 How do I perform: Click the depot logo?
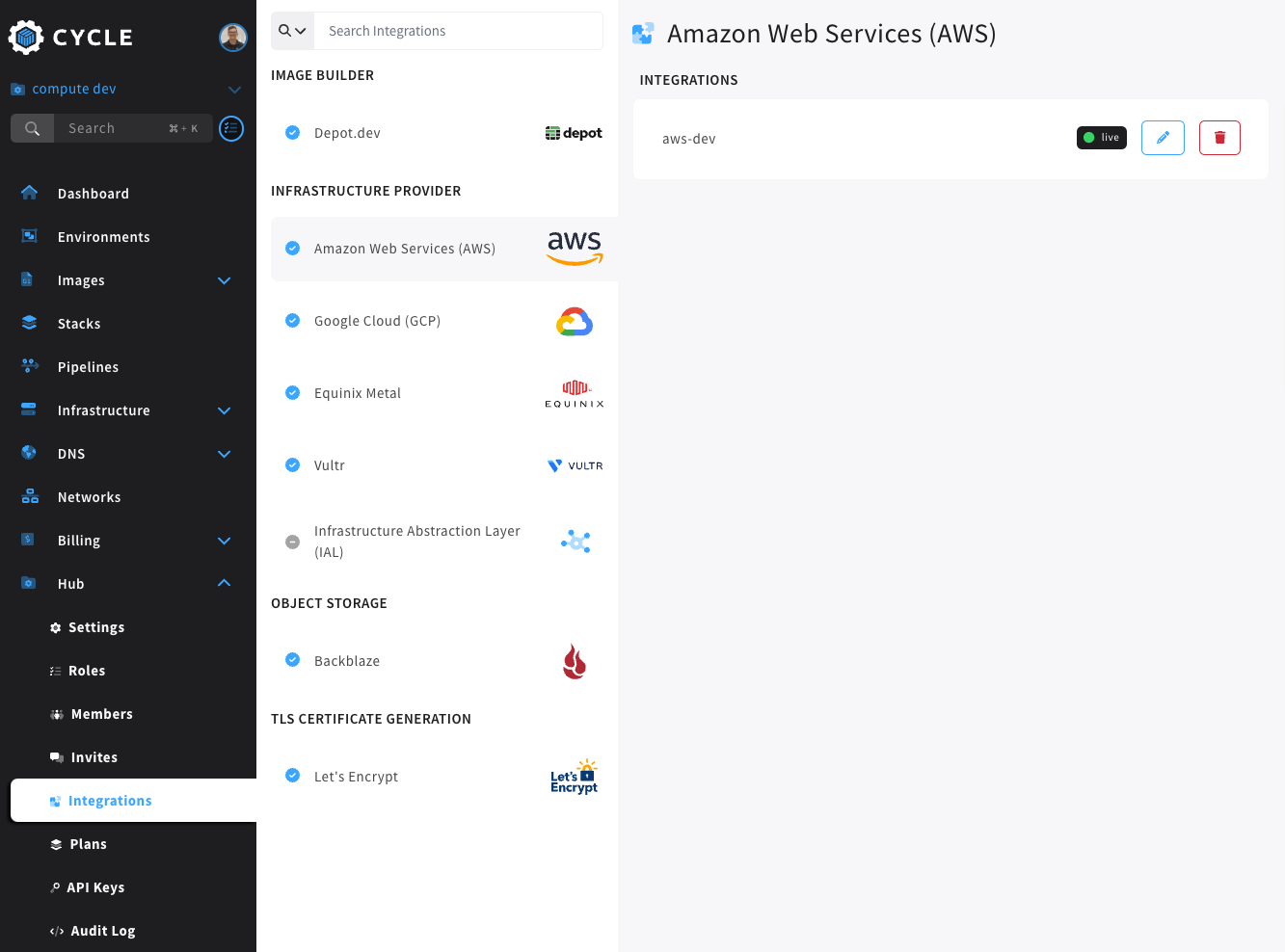click(x=574, y=133)
